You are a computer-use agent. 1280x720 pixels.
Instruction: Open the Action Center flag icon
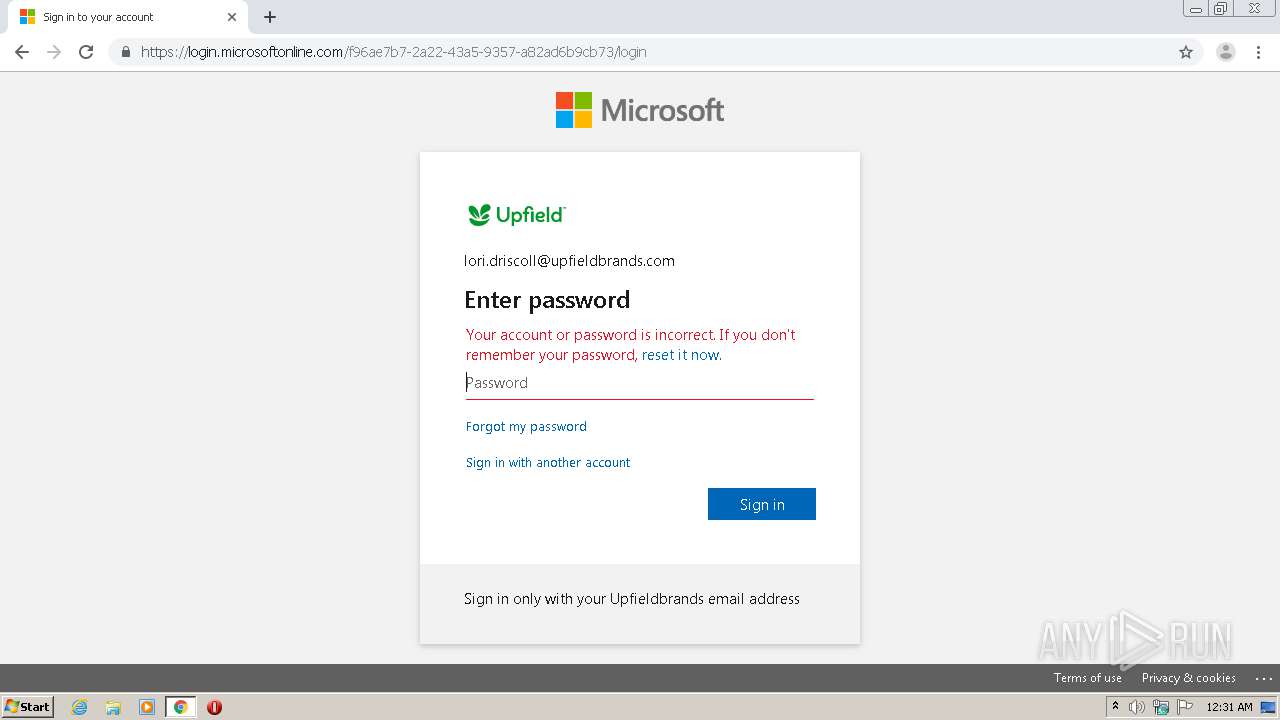1185,707
